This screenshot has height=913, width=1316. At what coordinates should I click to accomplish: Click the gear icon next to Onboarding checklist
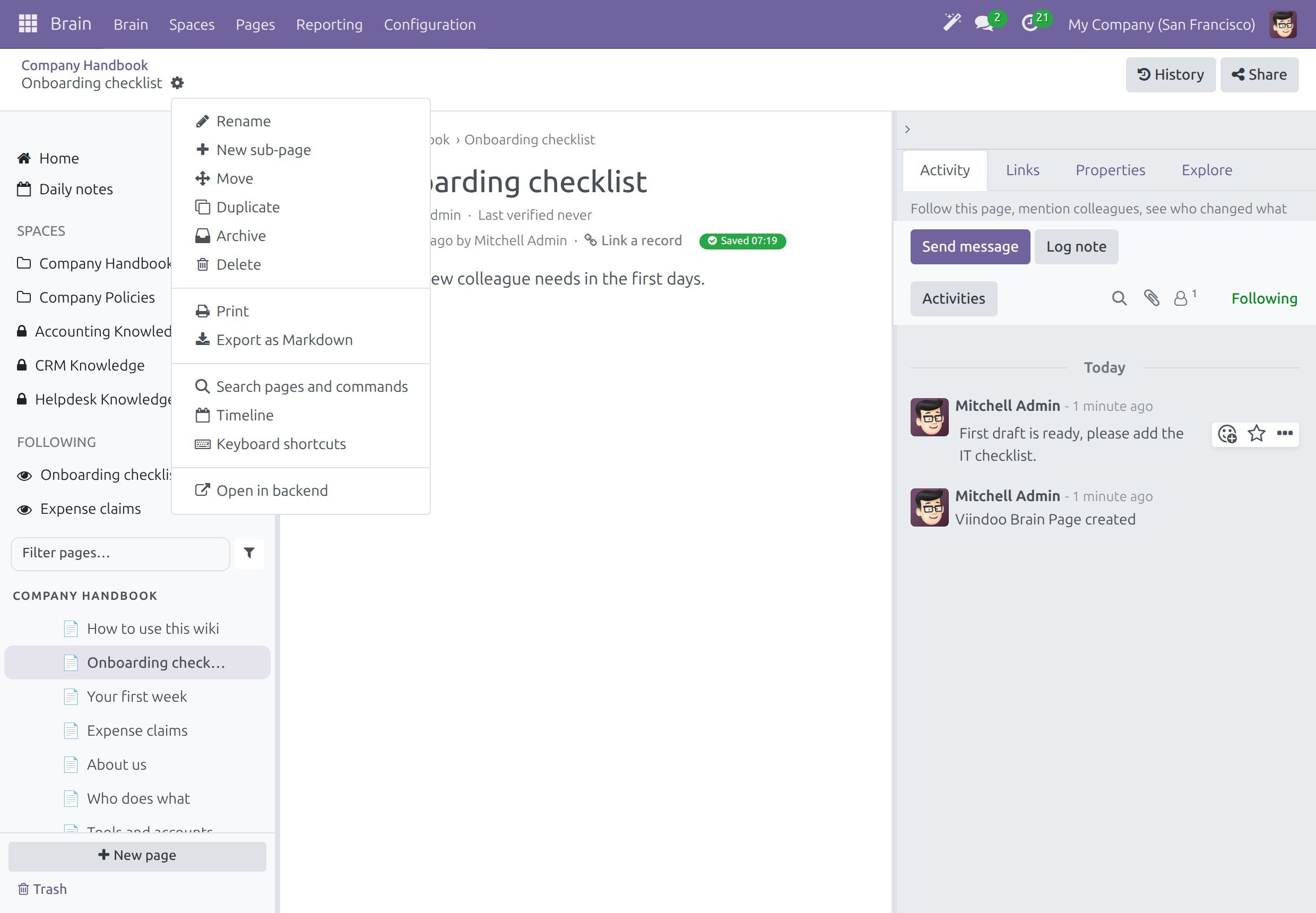pyautogui.click(x=177, y=83)
